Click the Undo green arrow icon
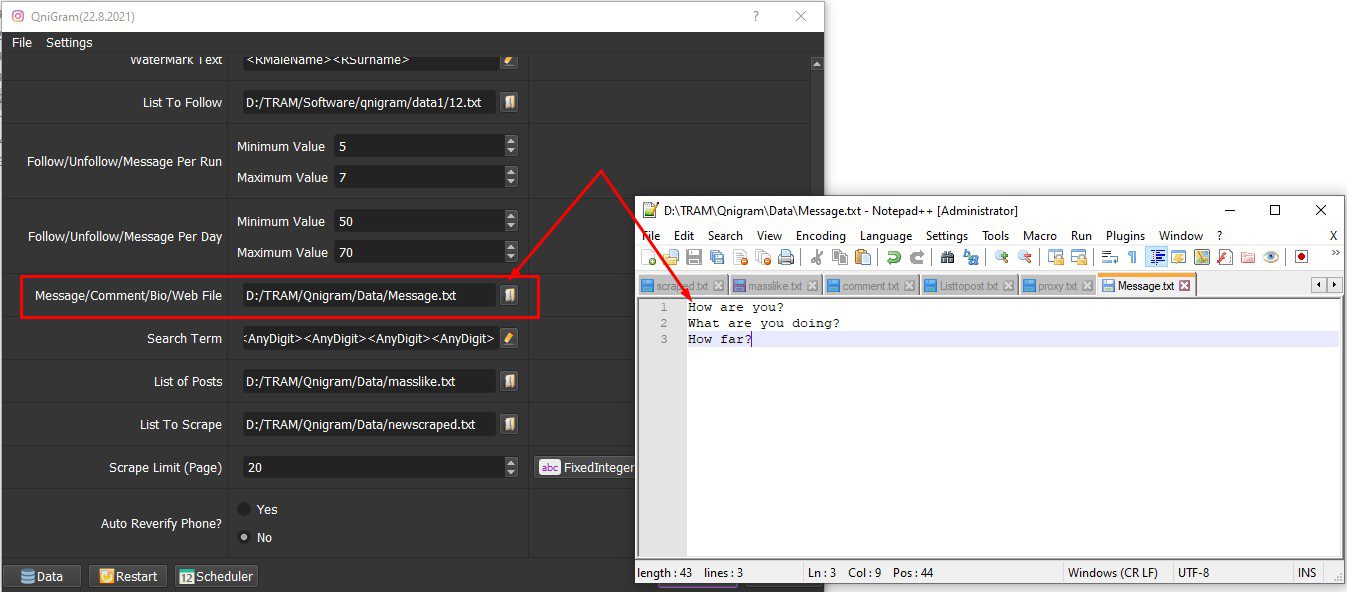 894,257
